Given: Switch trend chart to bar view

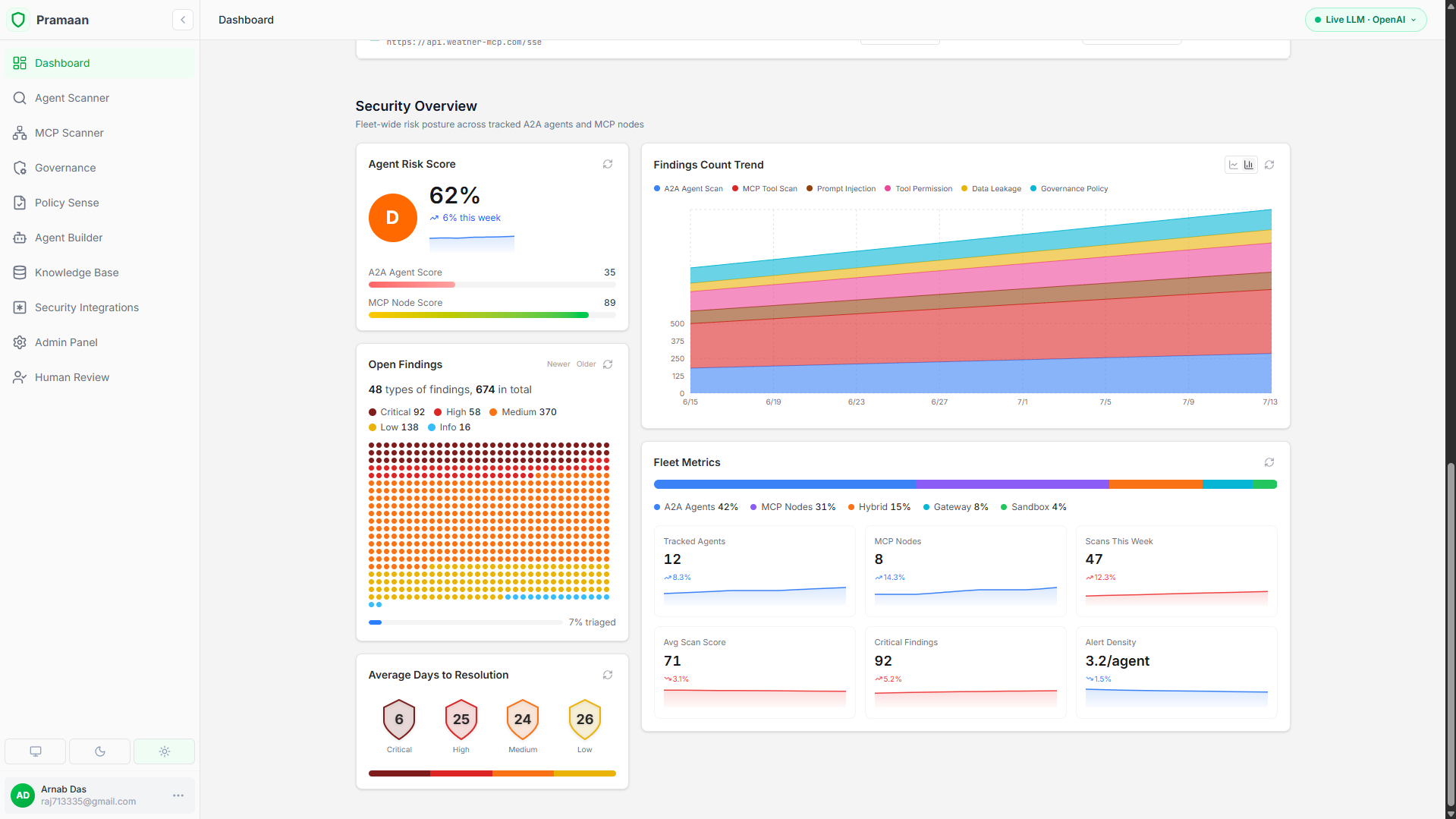Looking at the screenshot, I should point(1249,165).
